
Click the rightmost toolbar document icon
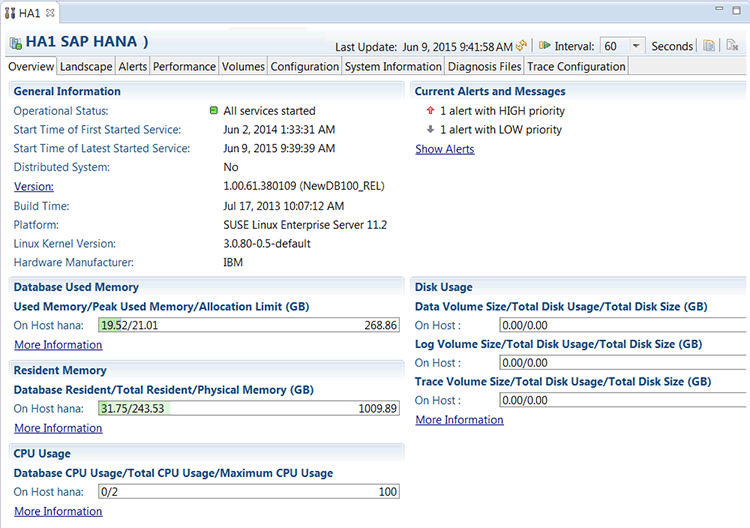click(732, 46)
